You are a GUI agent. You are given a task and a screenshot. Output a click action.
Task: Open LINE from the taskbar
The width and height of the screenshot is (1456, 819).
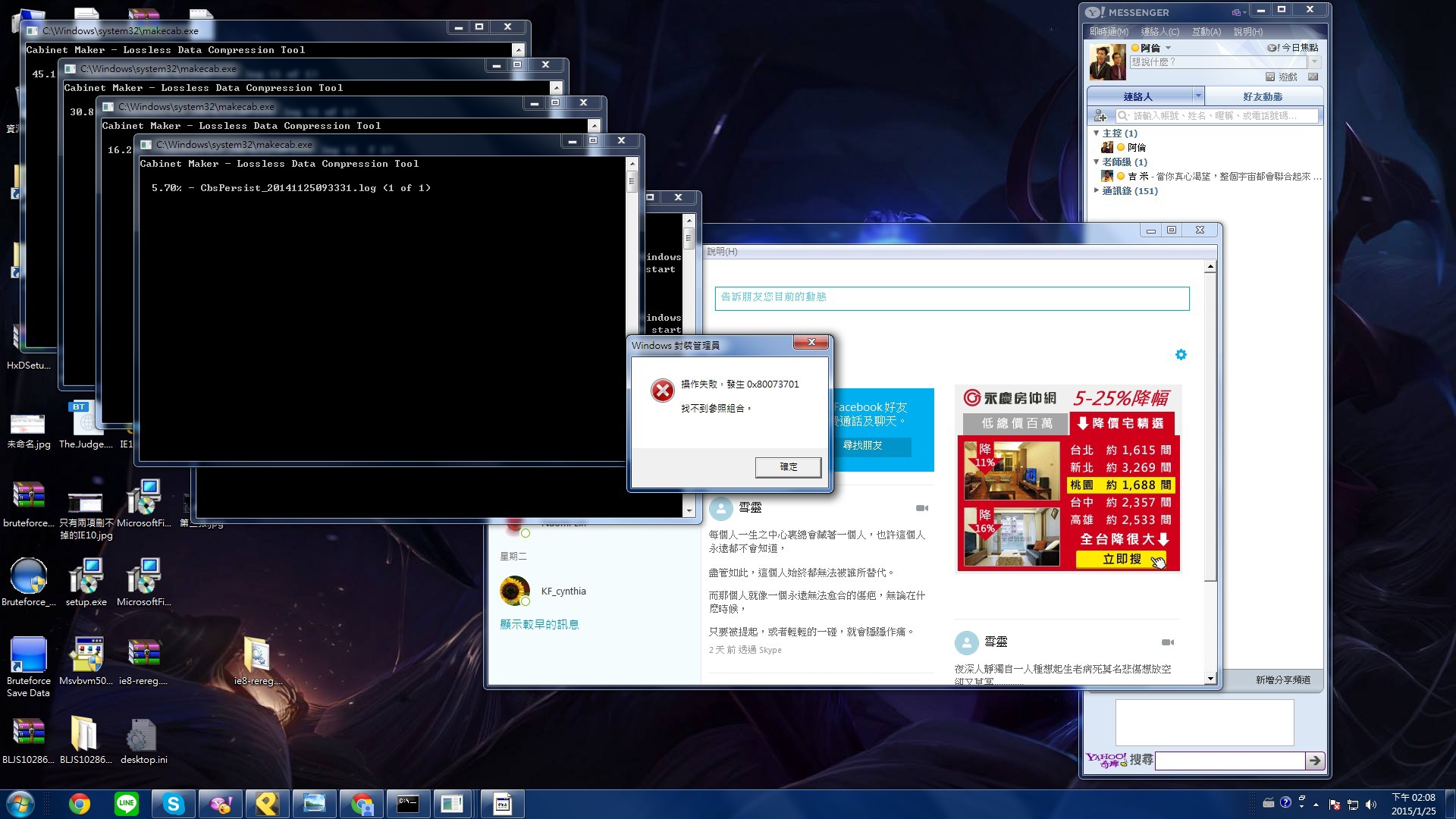[127, 804]
